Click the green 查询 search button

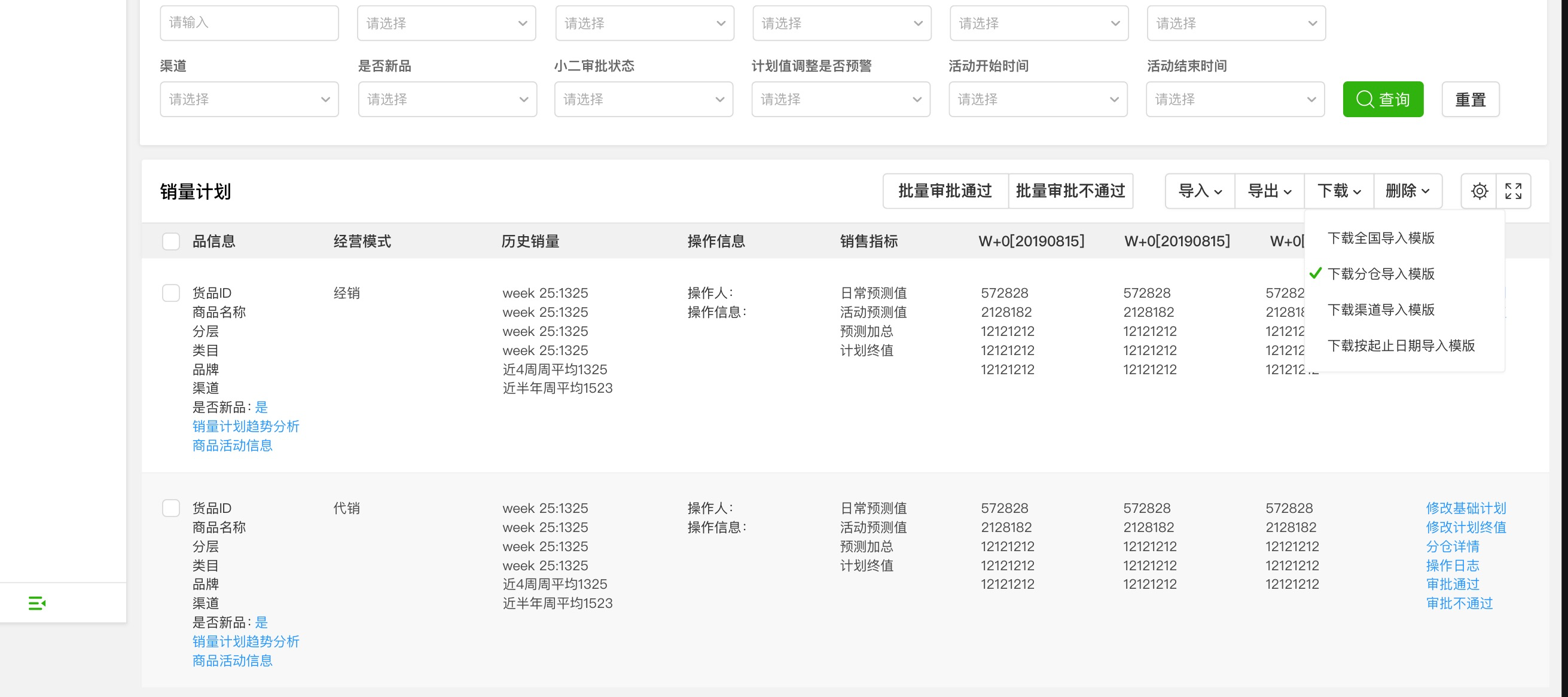1383,99
